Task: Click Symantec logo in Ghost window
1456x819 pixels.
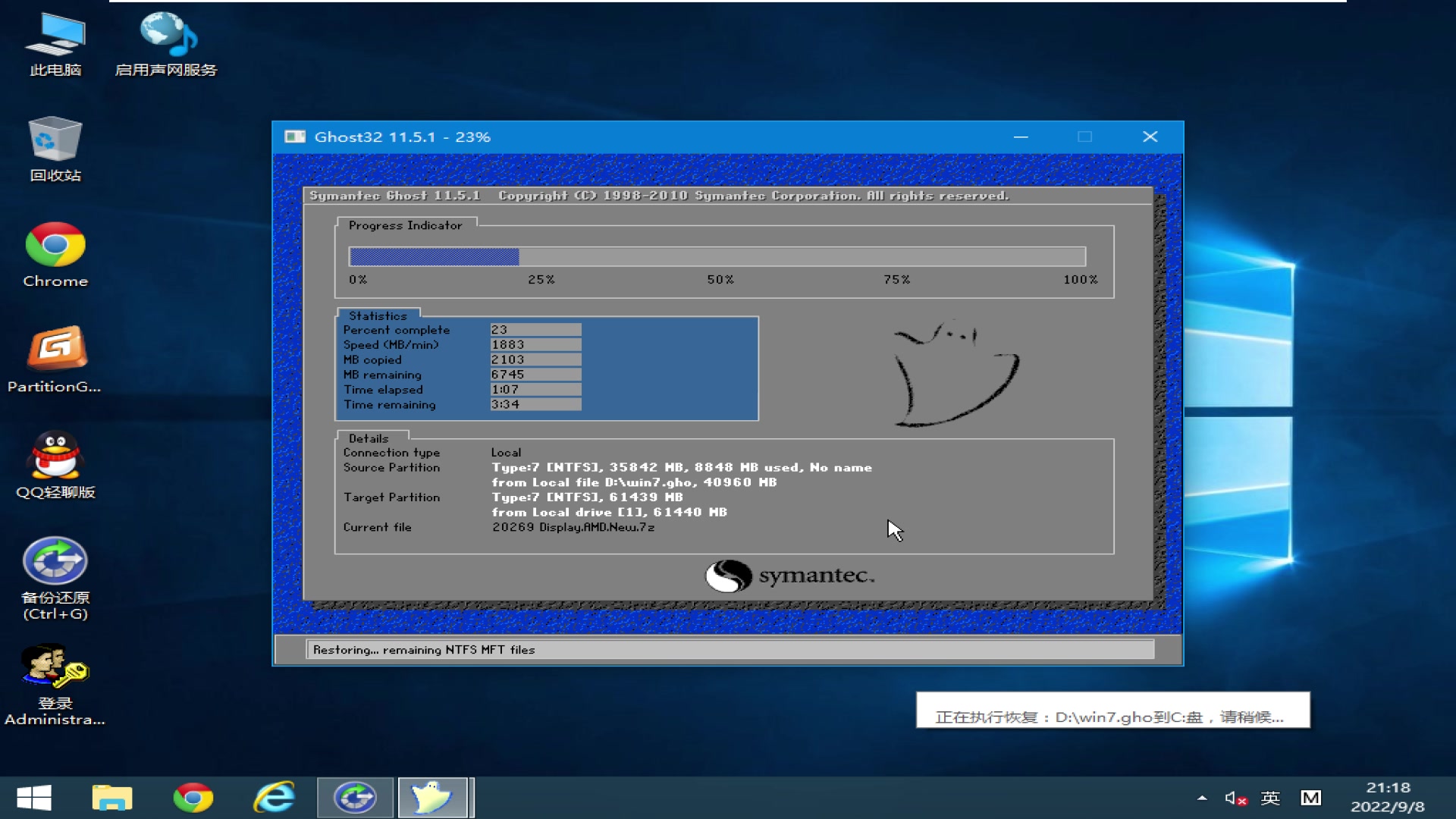Action: point(789,575)
